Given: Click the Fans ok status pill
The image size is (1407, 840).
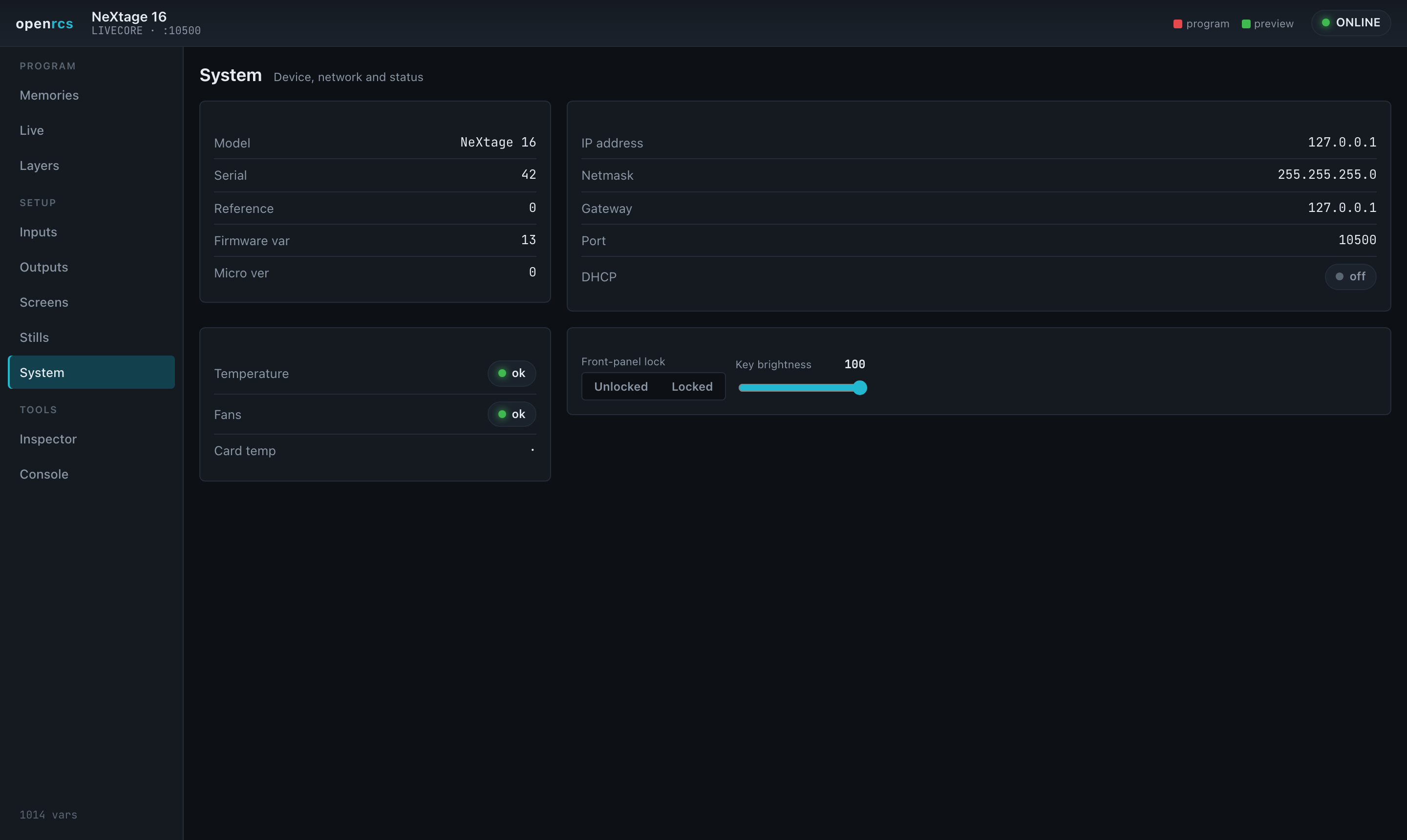Looking at the screenshot, I should [512, 414].
